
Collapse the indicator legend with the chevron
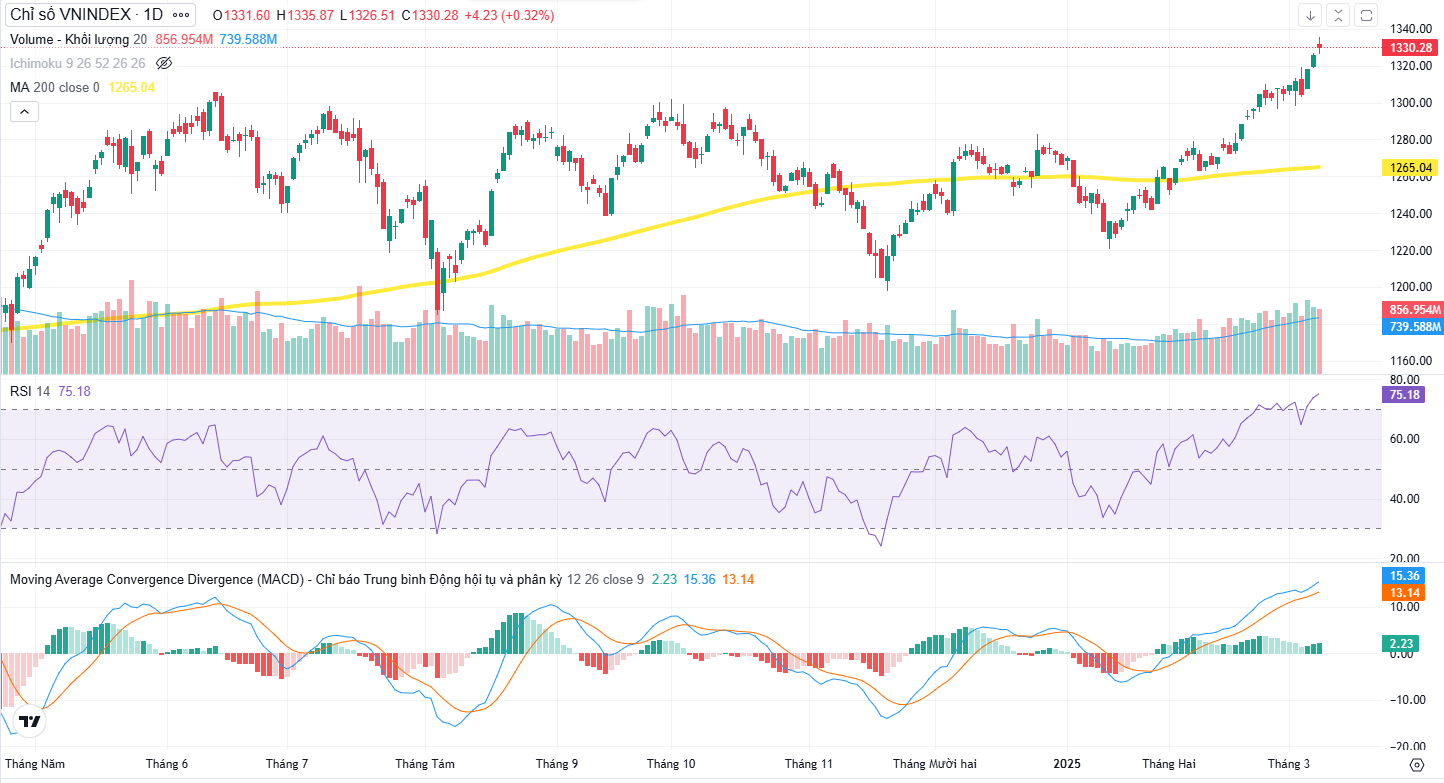24,112
